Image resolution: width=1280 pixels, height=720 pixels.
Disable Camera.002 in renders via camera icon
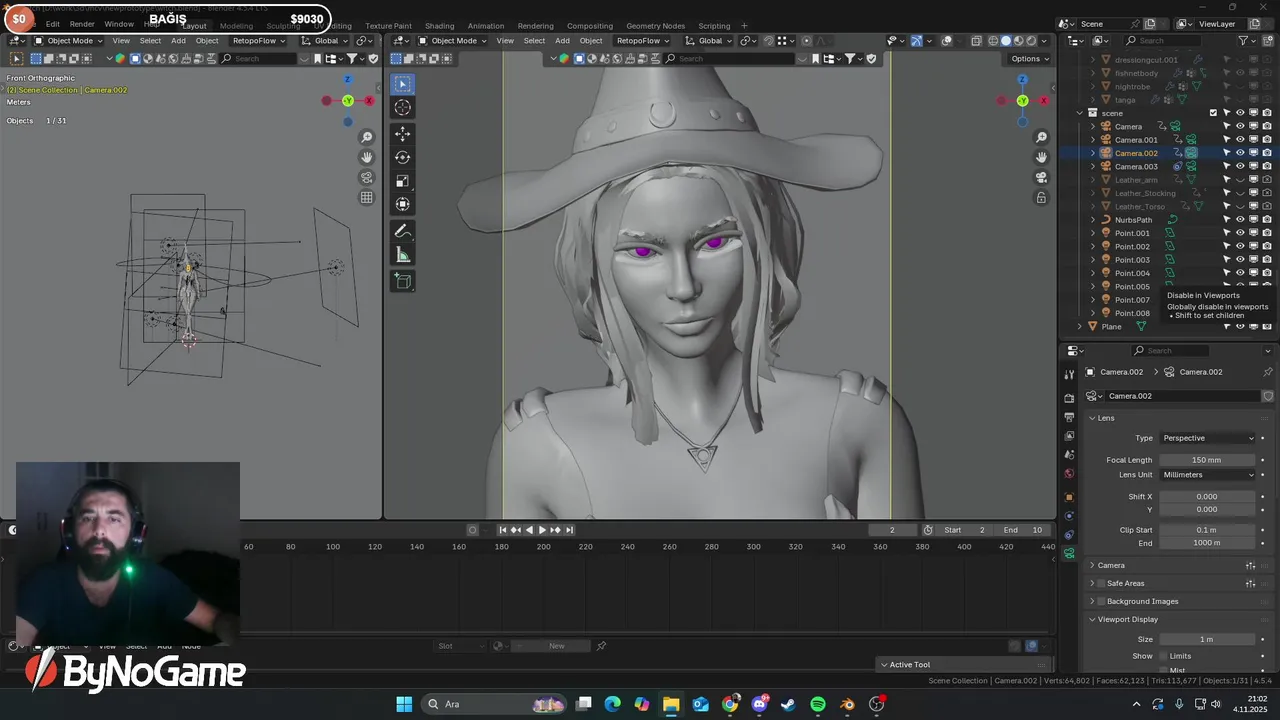1266,153
